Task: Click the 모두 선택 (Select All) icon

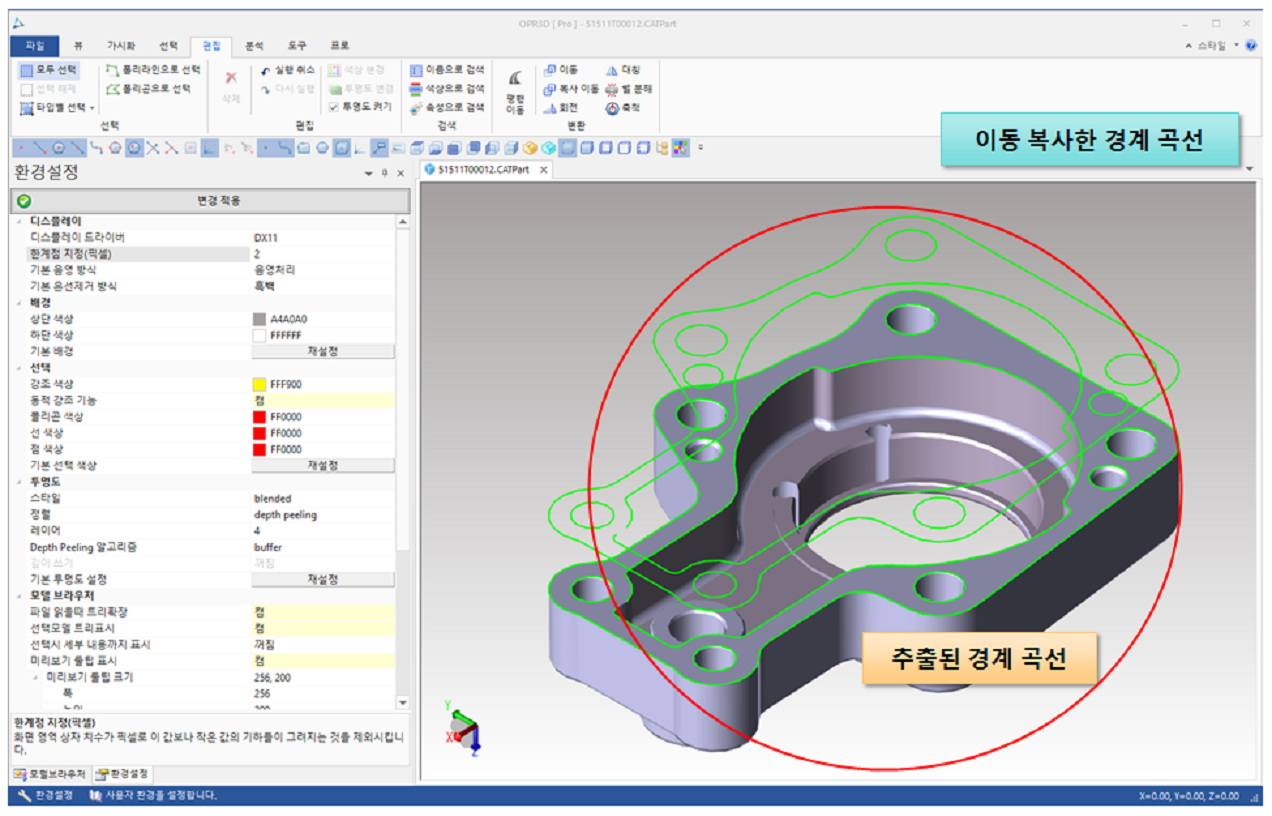Action: click(x=27, y=70)
